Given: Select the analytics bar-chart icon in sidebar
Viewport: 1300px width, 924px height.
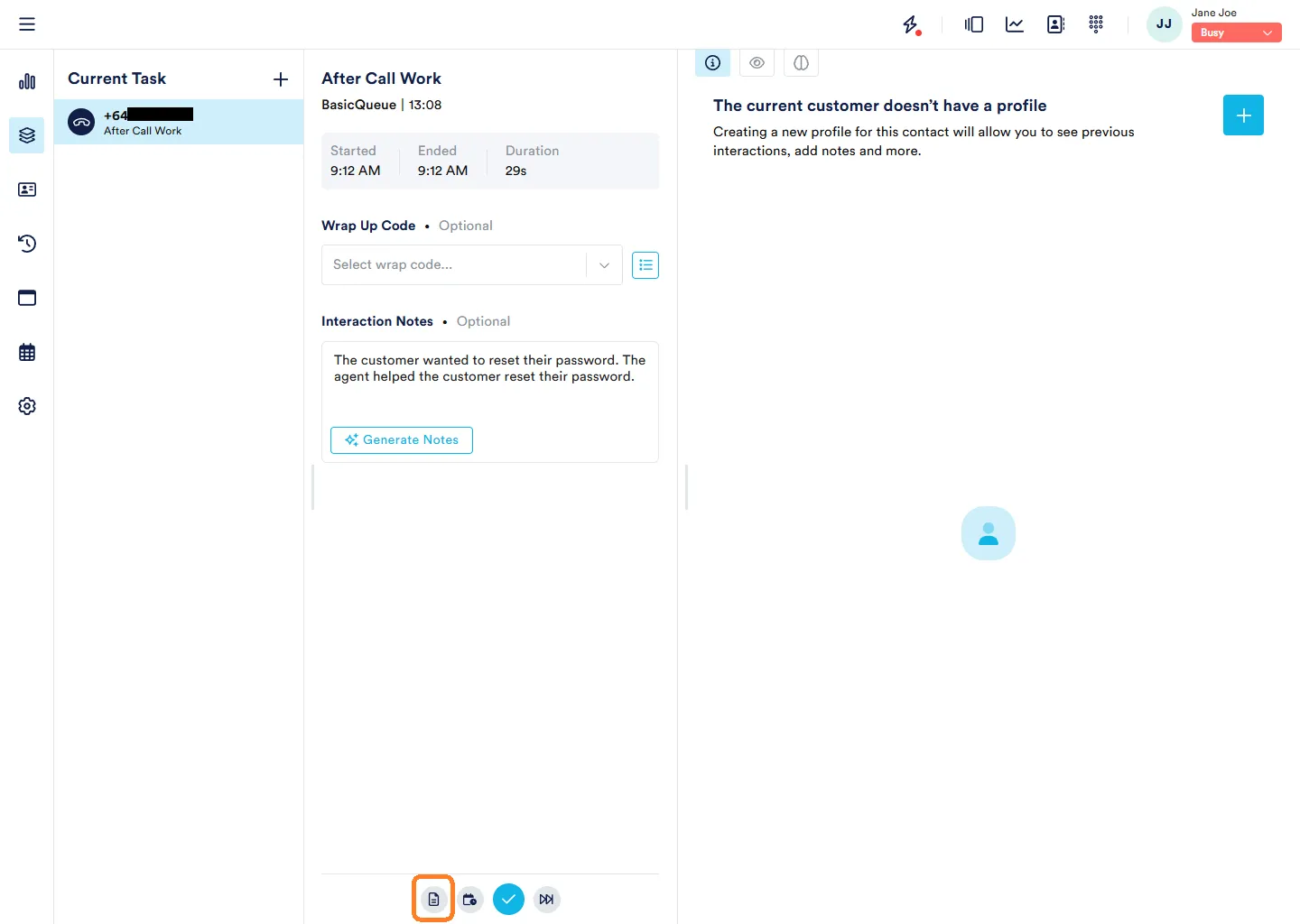Looking at the screenshot, I should 27,81.
